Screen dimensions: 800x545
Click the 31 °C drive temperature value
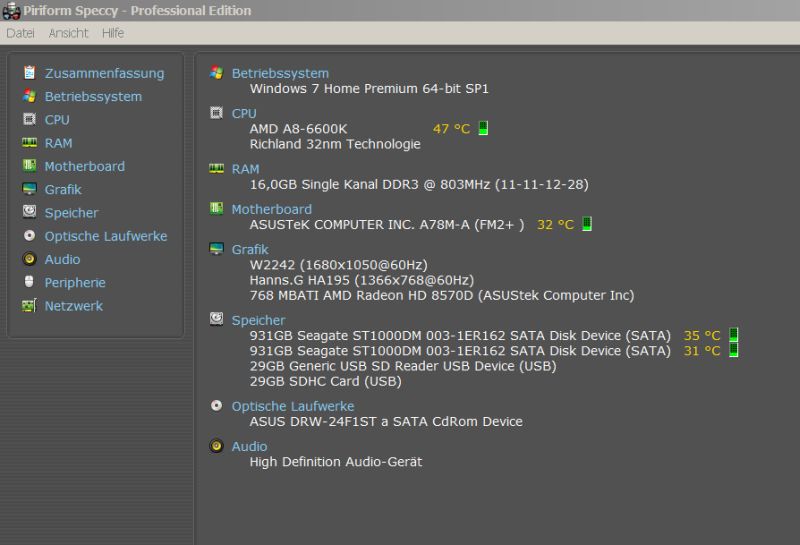(702, 351)
